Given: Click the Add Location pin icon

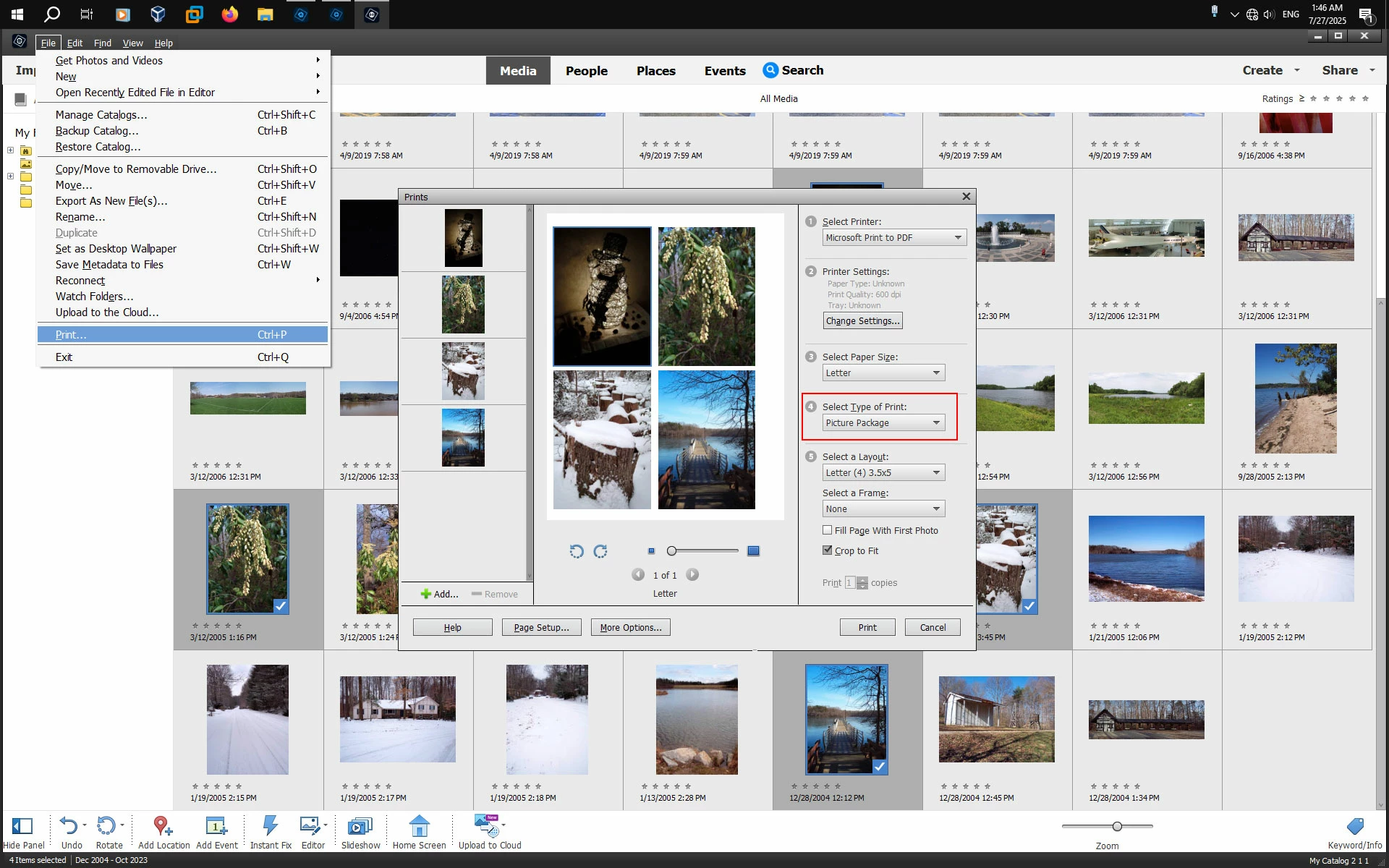Looking at the screenshot, I should (x=162, y=826).
